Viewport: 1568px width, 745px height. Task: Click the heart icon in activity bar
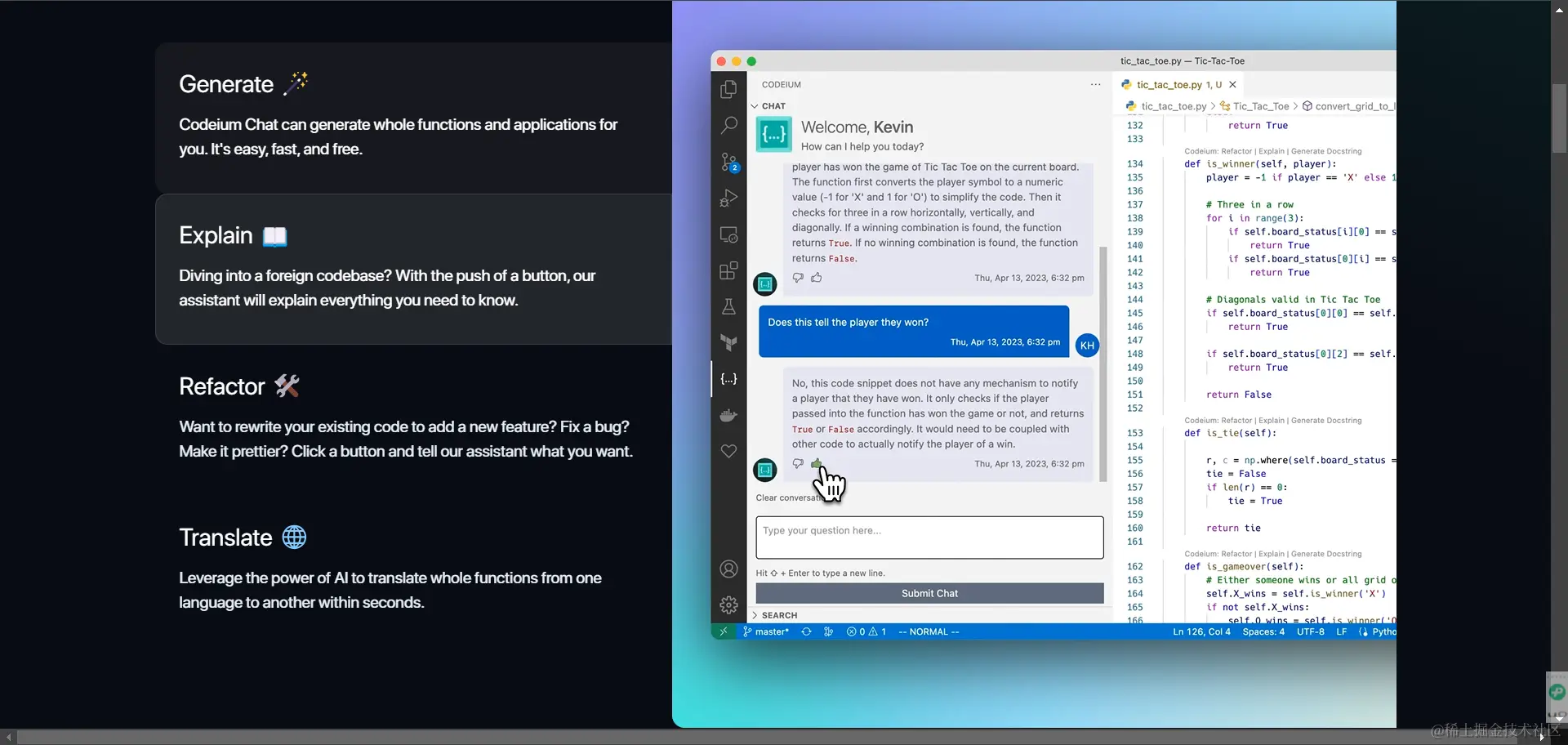pyautogui.click(x=728, y=451)
